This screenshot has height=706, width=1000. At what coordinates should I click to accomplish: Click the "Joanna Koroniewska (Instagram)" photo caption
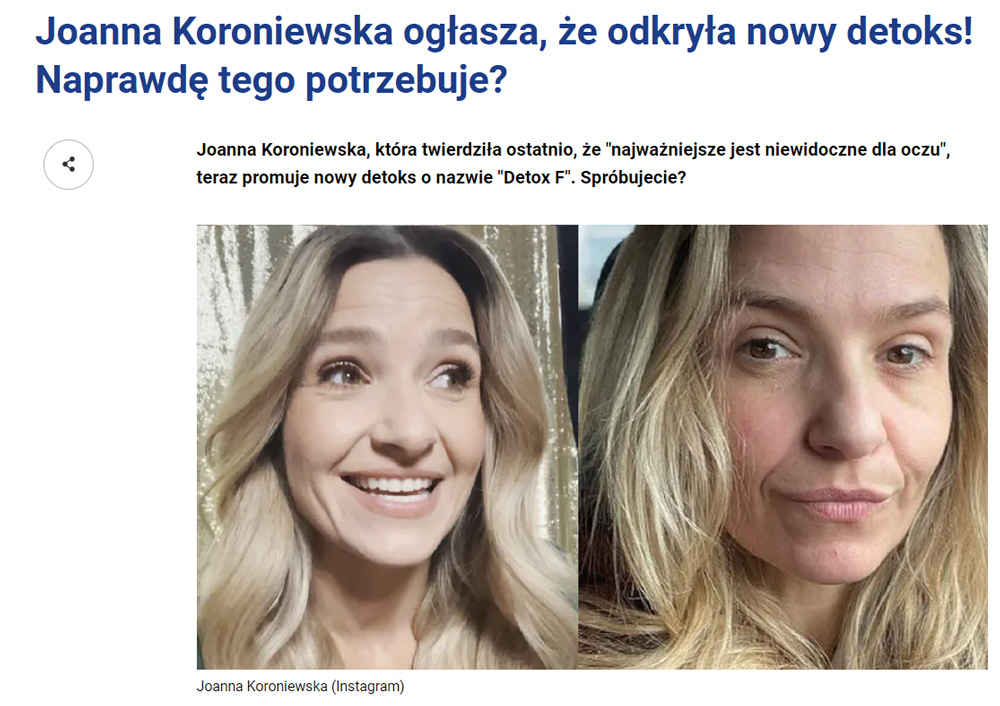click(300, 686)
